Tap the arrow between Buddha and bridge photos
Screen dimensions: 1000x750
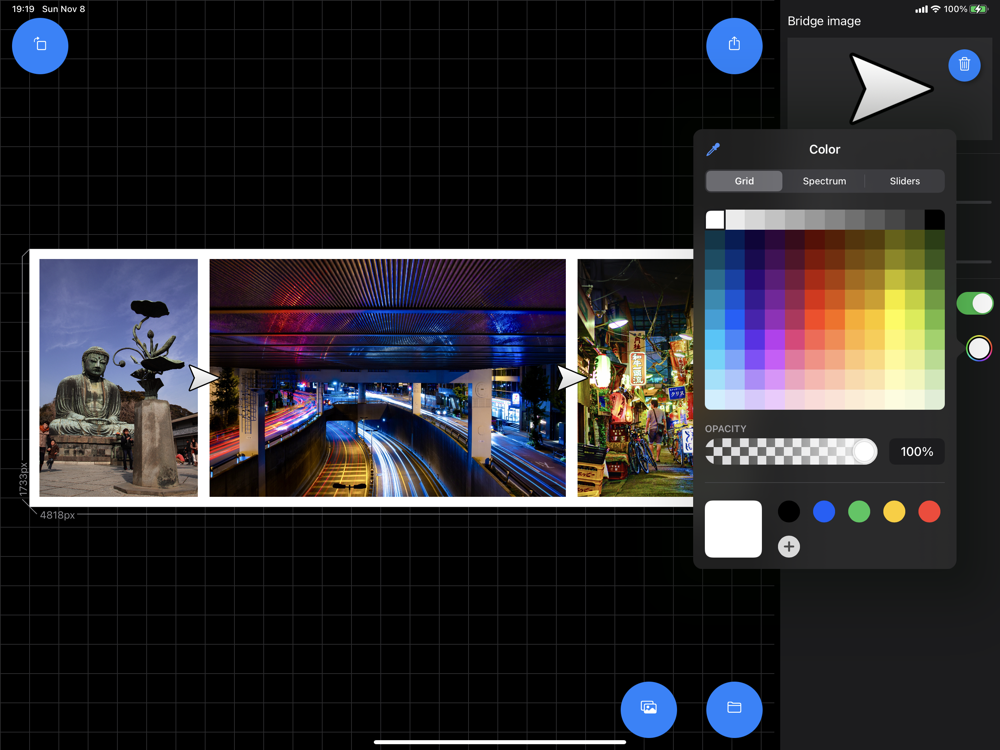pos(203,378)
